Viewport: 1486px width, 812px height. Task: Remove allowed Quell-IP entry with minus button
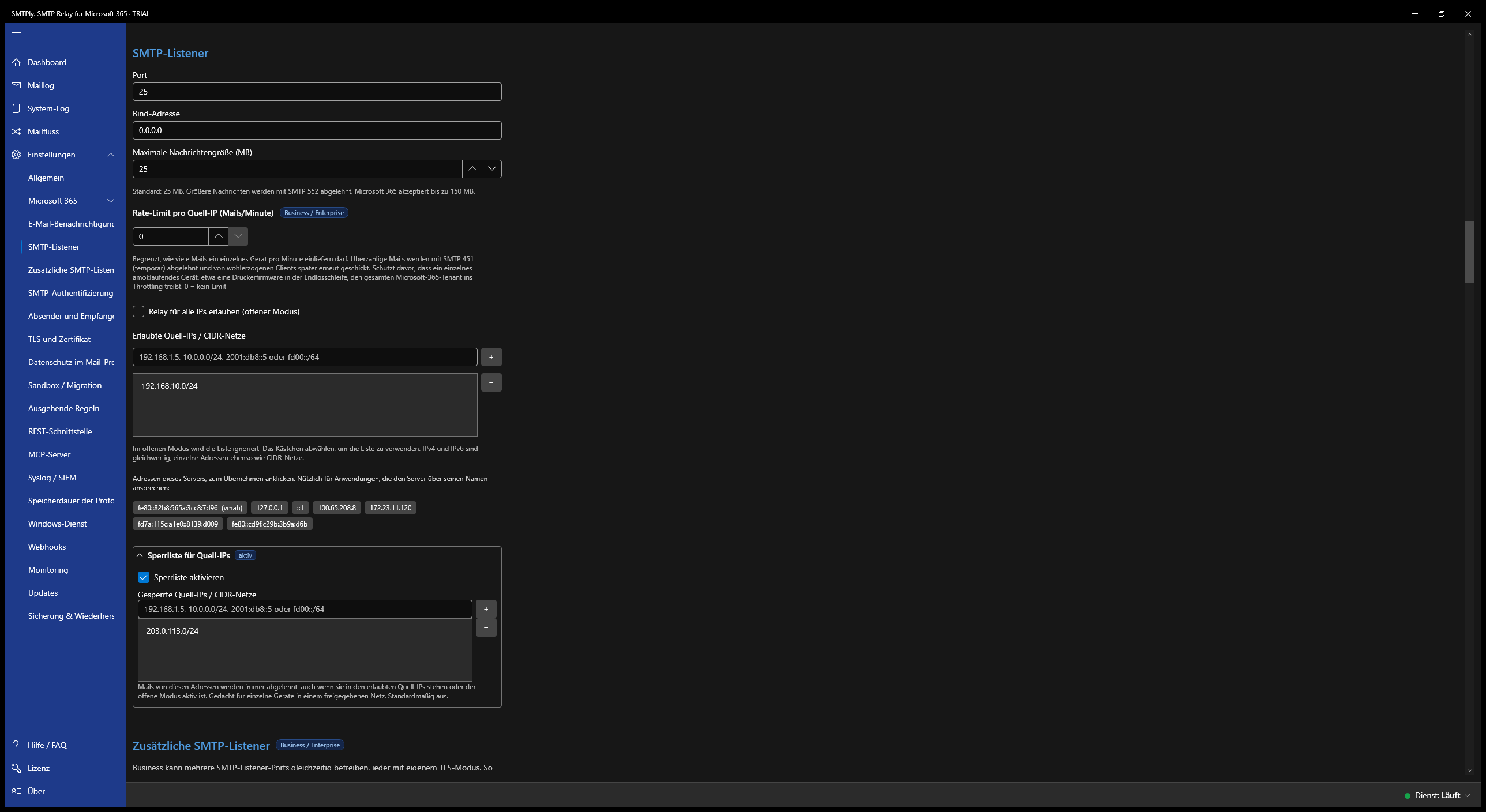point(491,382)
